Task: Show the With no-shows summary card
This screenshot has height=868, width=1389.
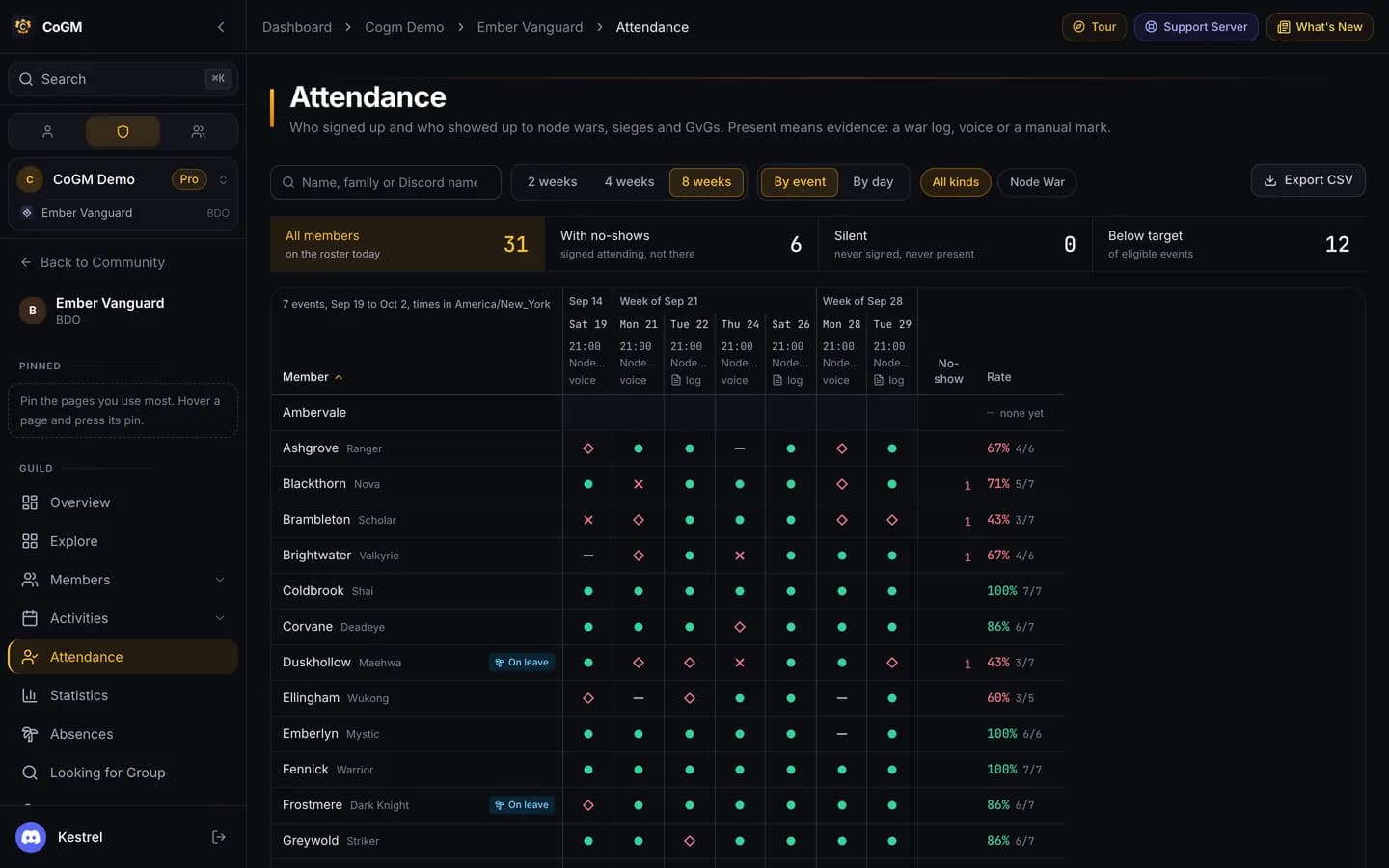Action: (x=681, y=244)
